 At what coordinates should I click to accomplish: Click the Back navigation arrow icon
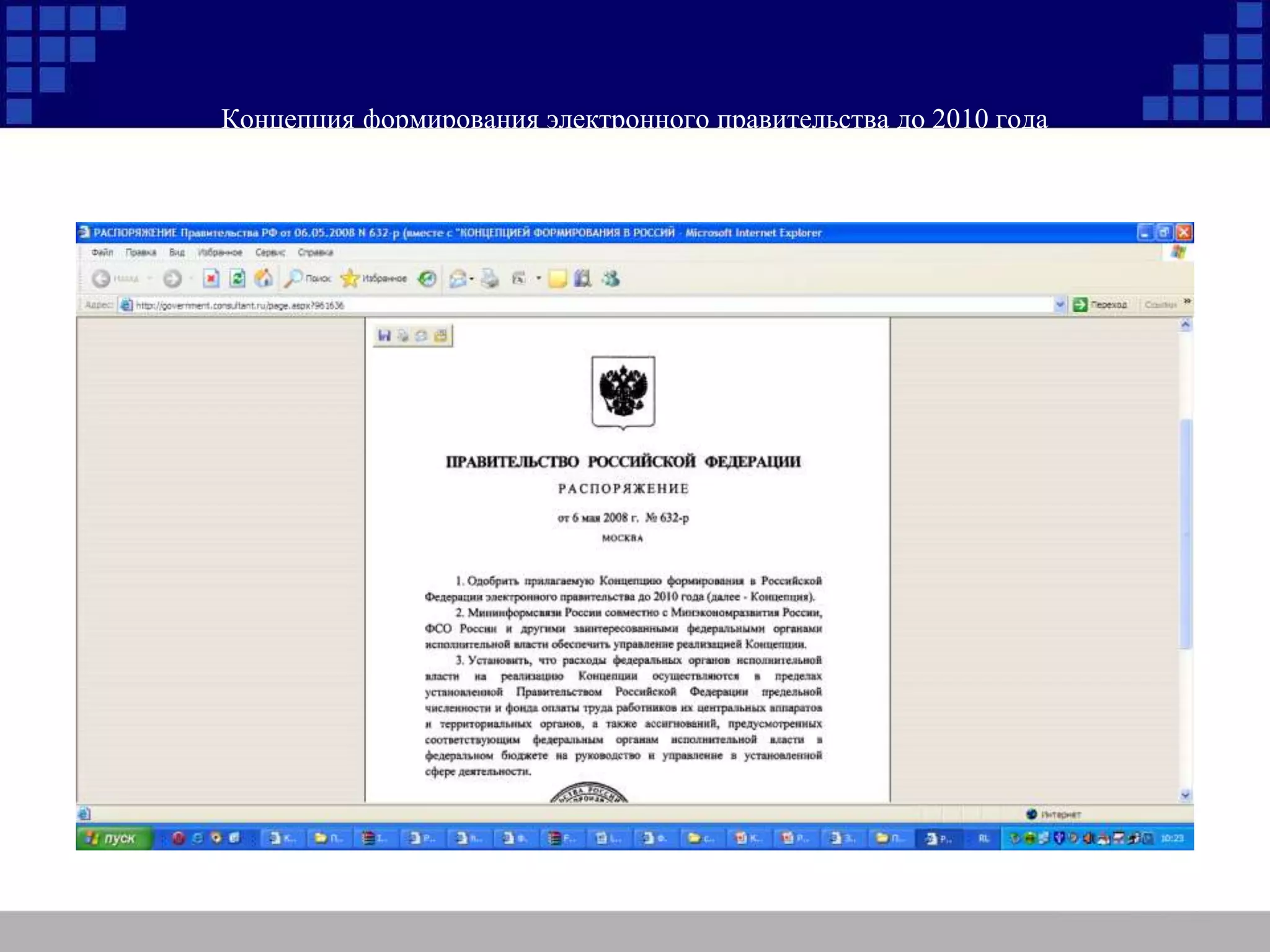pyautogui.click(x=101, y=279)
